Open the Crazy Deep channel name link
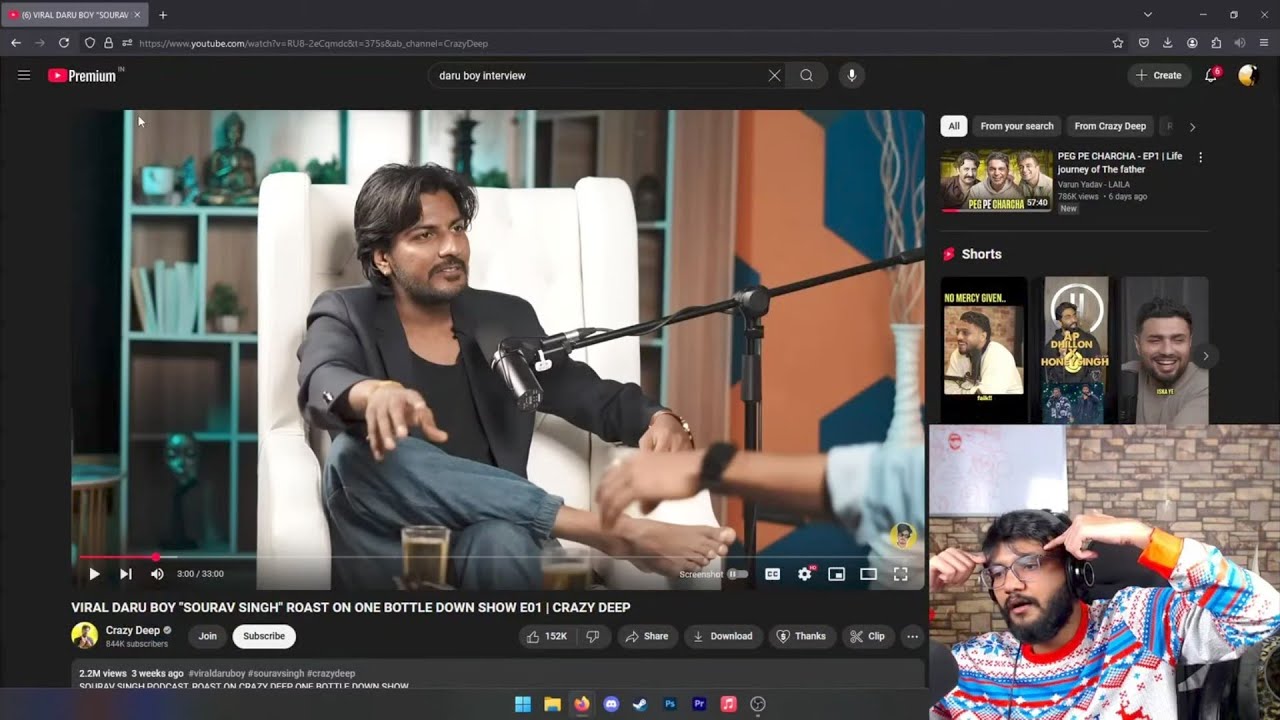The image size is (1280, 720). (x=133, y=631)
